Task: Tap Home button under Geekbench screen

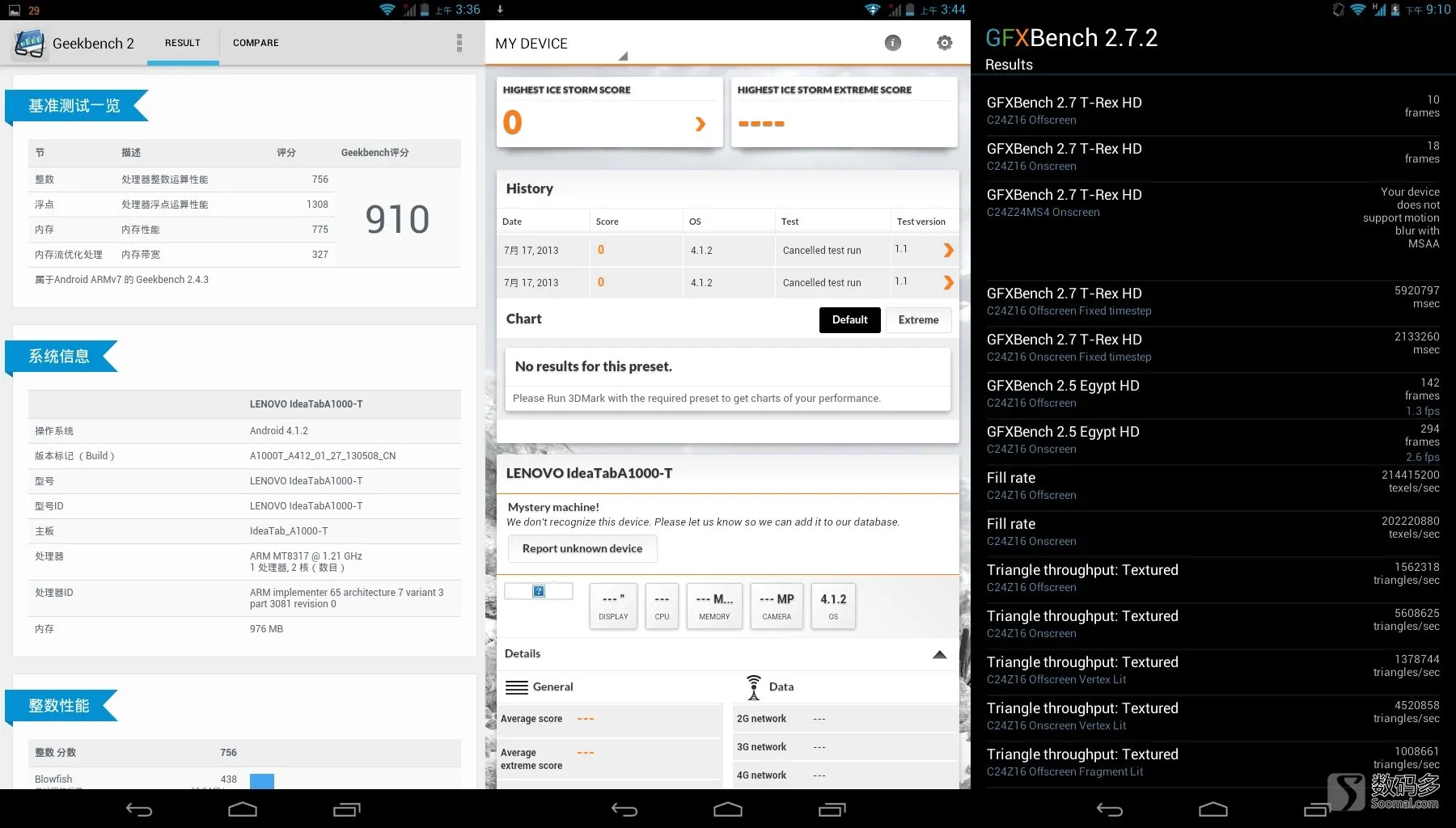Action: point(243,809)
